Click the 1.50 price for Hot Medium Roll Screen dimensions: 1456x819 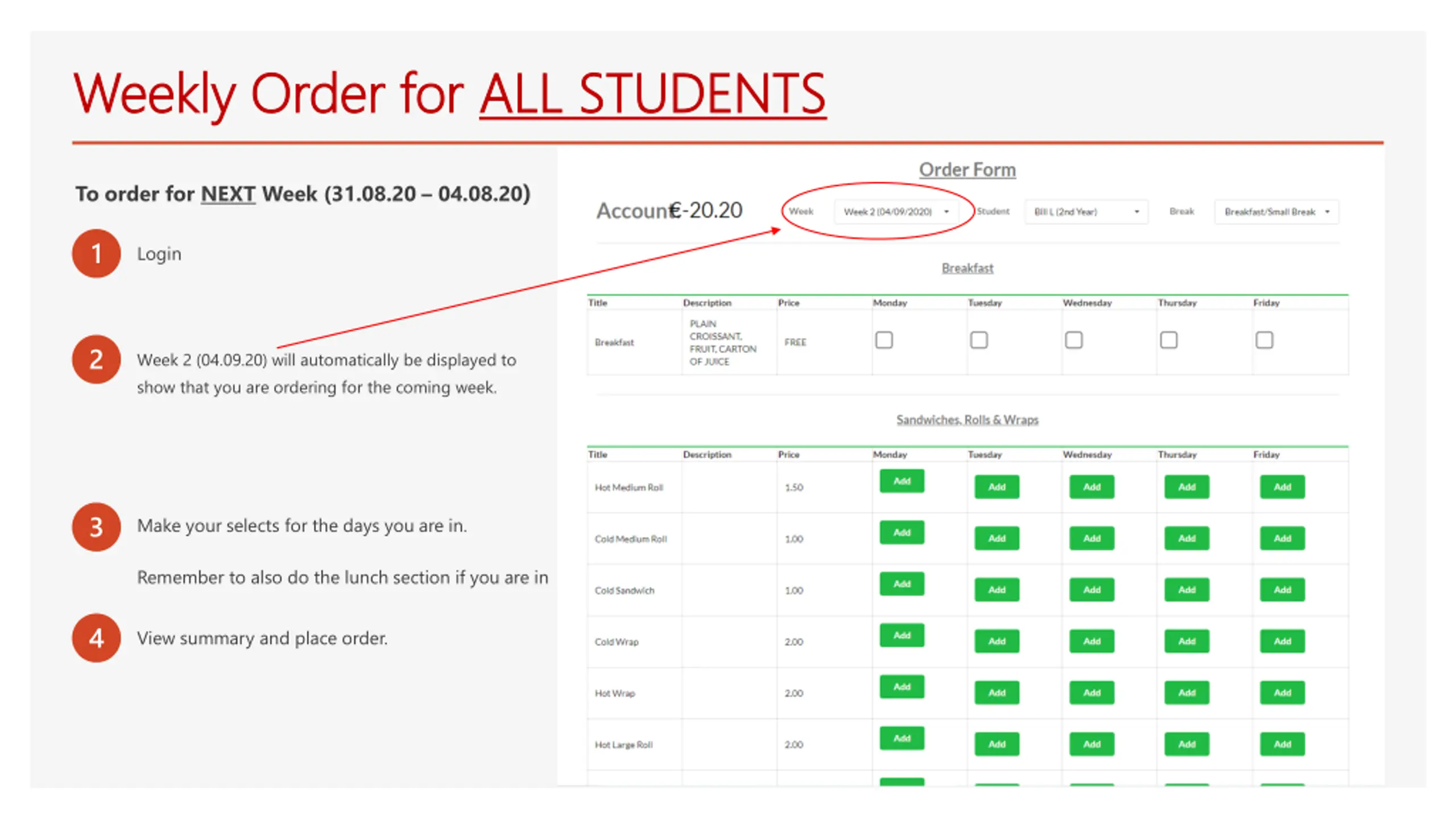click(x=794, y=487)
